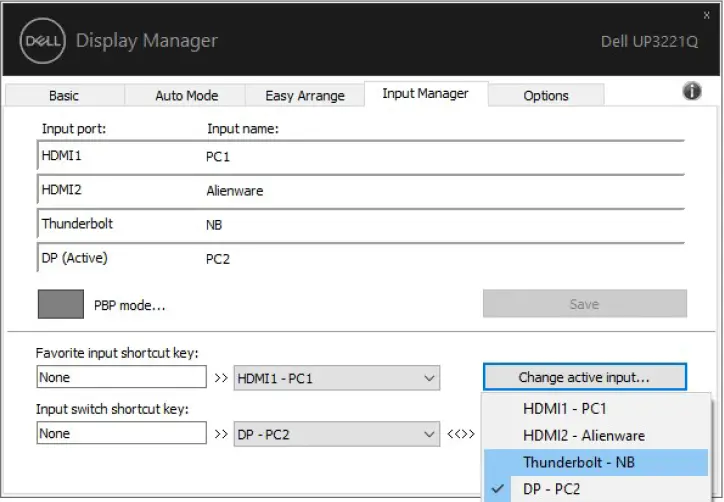Switch to the Basic tab
The image size is (724, 502).
(x=64, y=96)
